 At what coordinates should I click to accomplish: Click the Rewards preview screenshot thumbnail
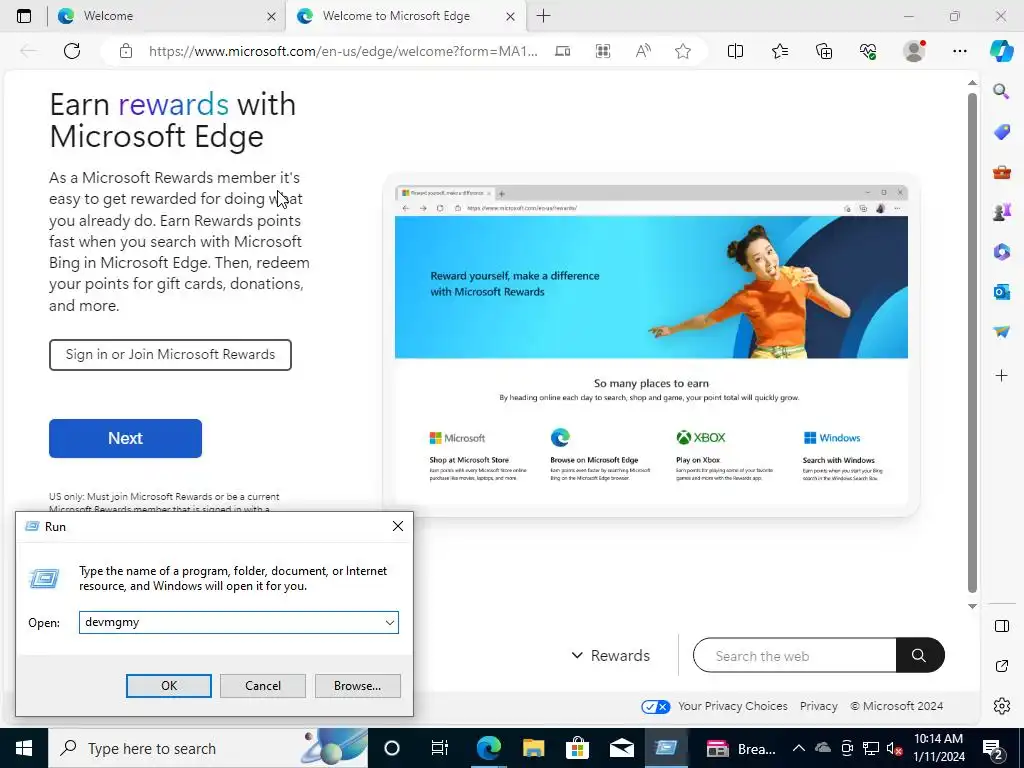pos(651,344)
